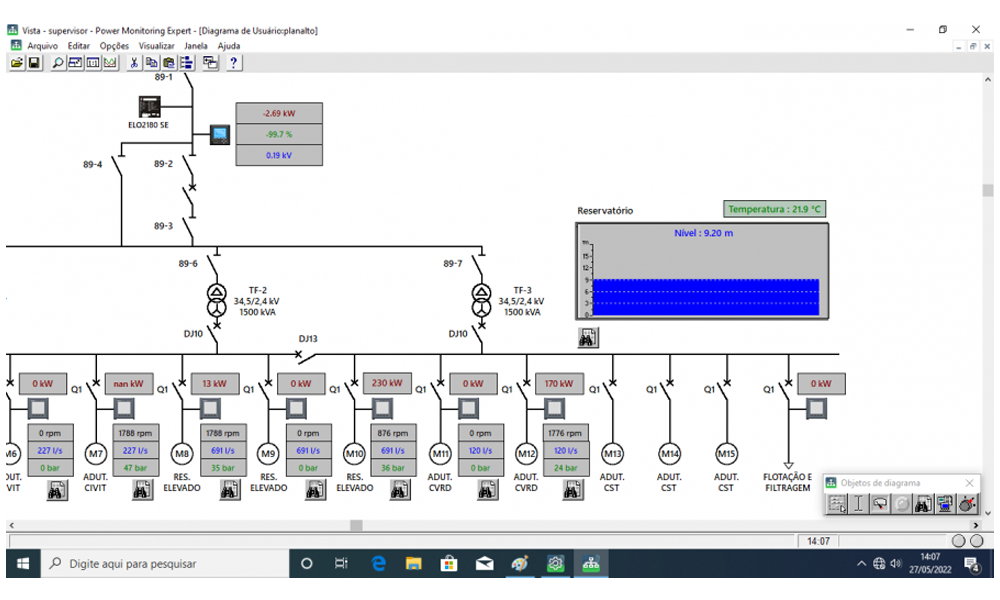This screenshot has height=600, width=1000.
Task: Click the Open file toolbar icon
Action: pos(17,63)
